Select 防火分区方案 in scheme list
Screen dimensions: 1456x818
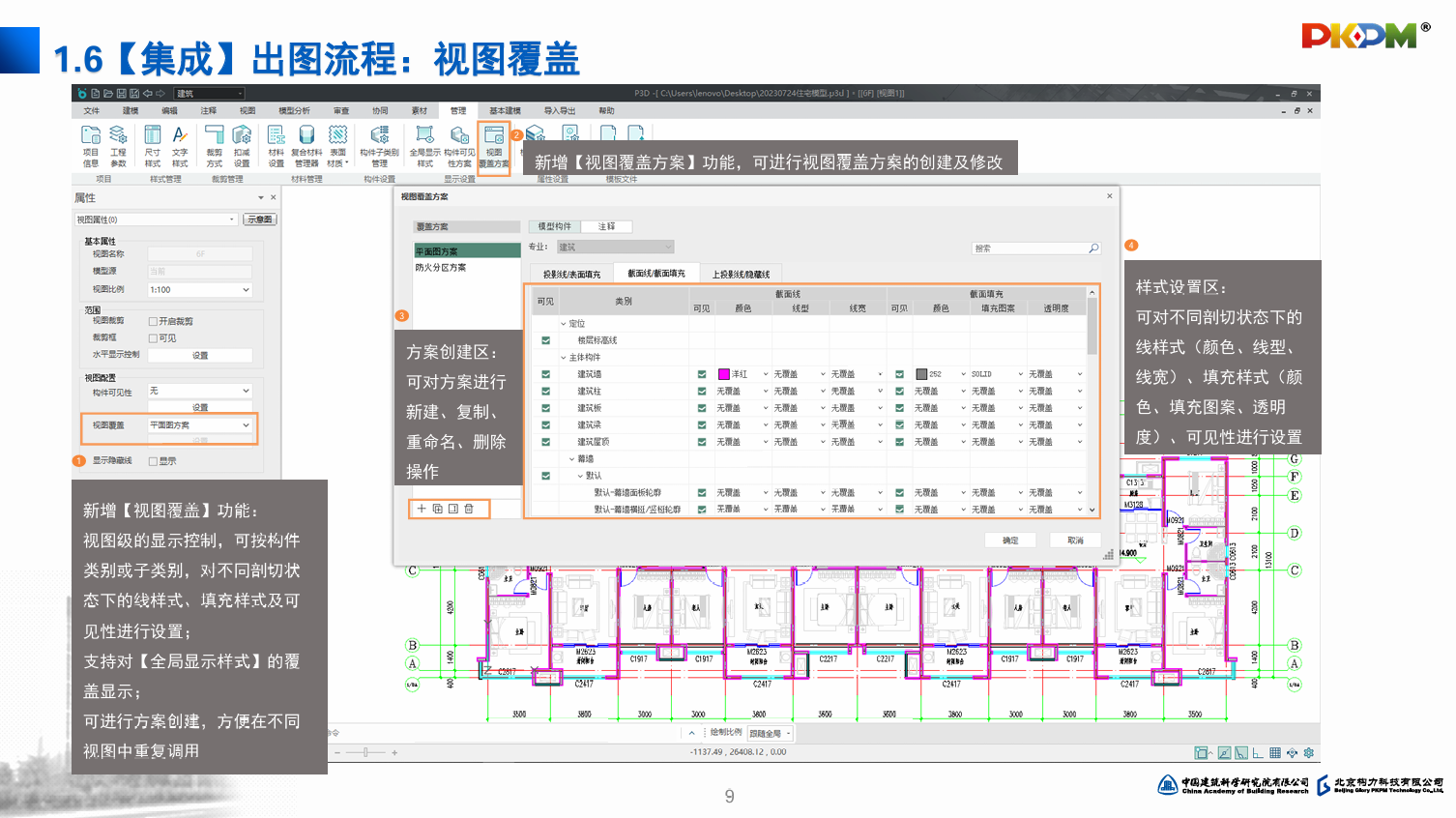pyautogui.click(x=441, y=268)
